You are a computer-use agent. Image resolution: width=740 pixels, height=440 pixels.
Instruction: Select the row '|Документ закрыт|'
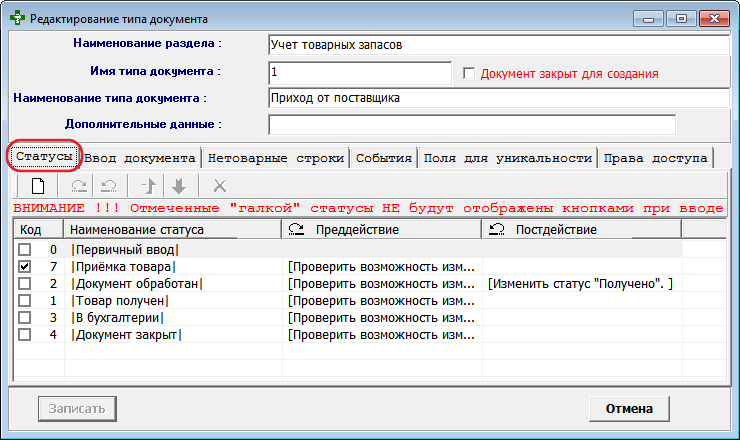pyautogui.click(x=348, y=334)
